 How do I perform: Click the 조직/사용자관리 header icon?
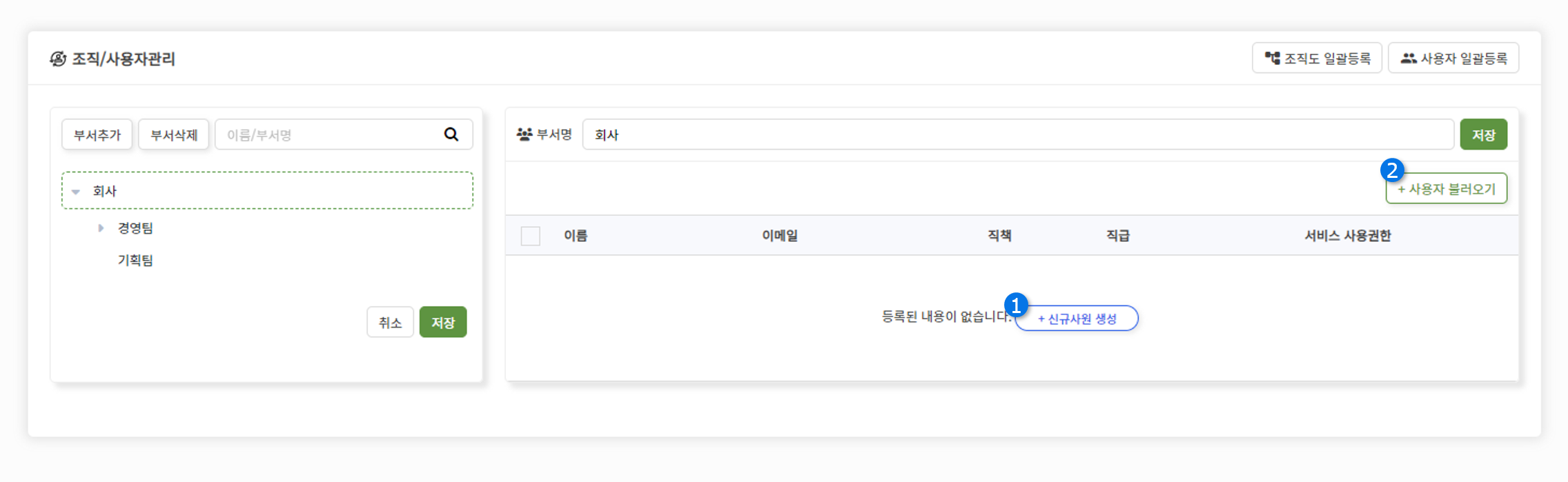click(x=58, y=59)
